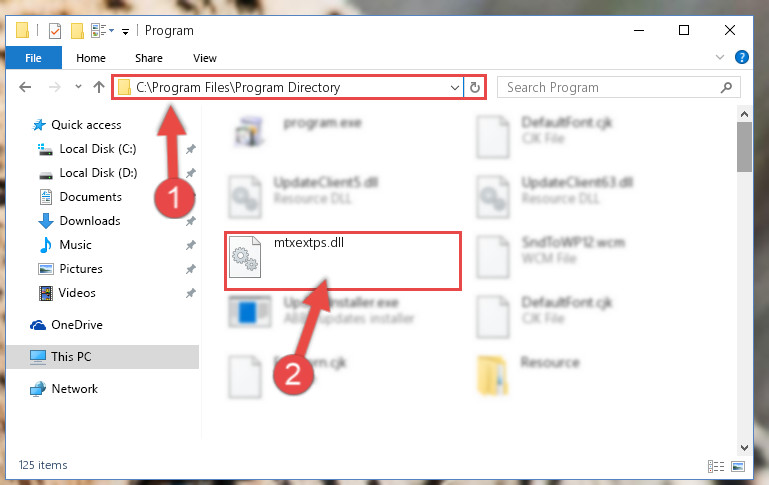Viewport: 769px width, 485px height.
Task: Click the New Folder quick access icon
Action: pyautogui.click(x=77, y=31)
